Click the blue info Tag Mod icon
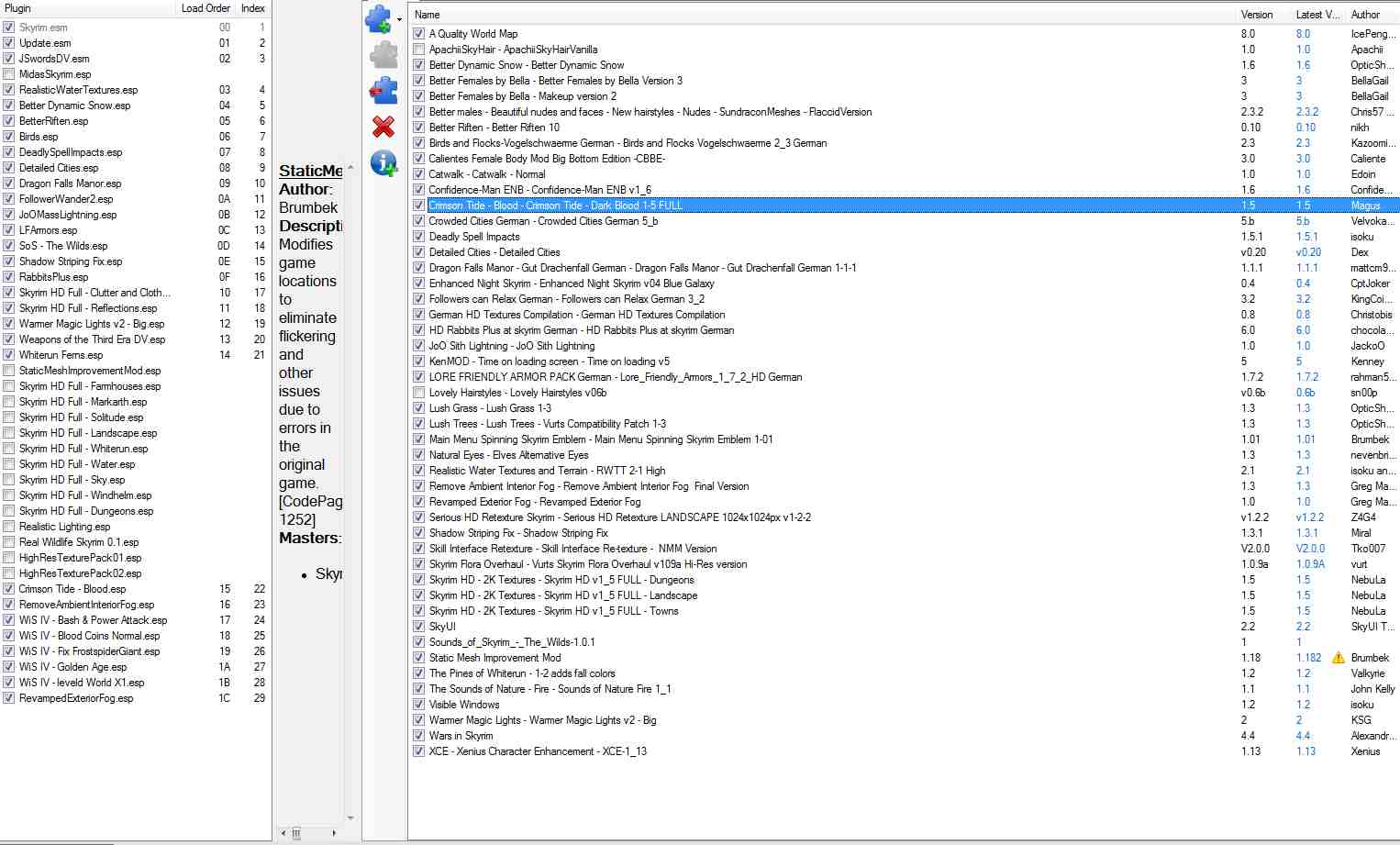 383,163
